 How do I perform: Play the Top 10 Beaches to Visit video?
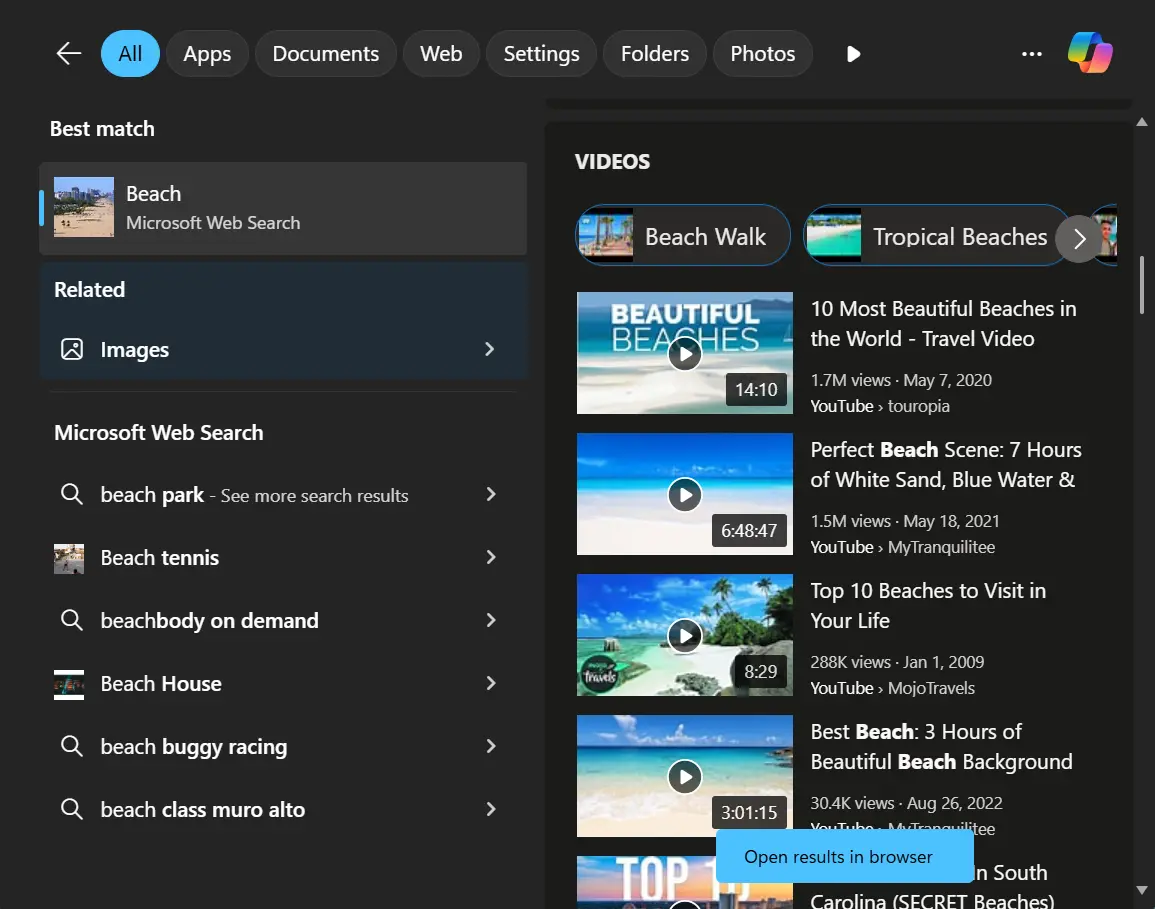pos(684,636)
